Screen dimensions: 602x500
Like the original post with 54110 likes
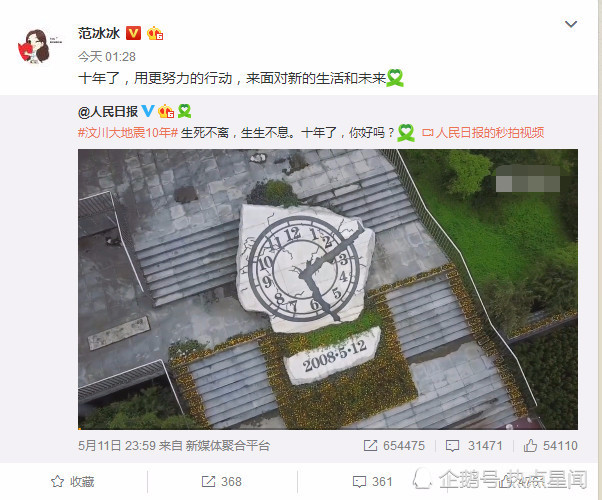551,446
